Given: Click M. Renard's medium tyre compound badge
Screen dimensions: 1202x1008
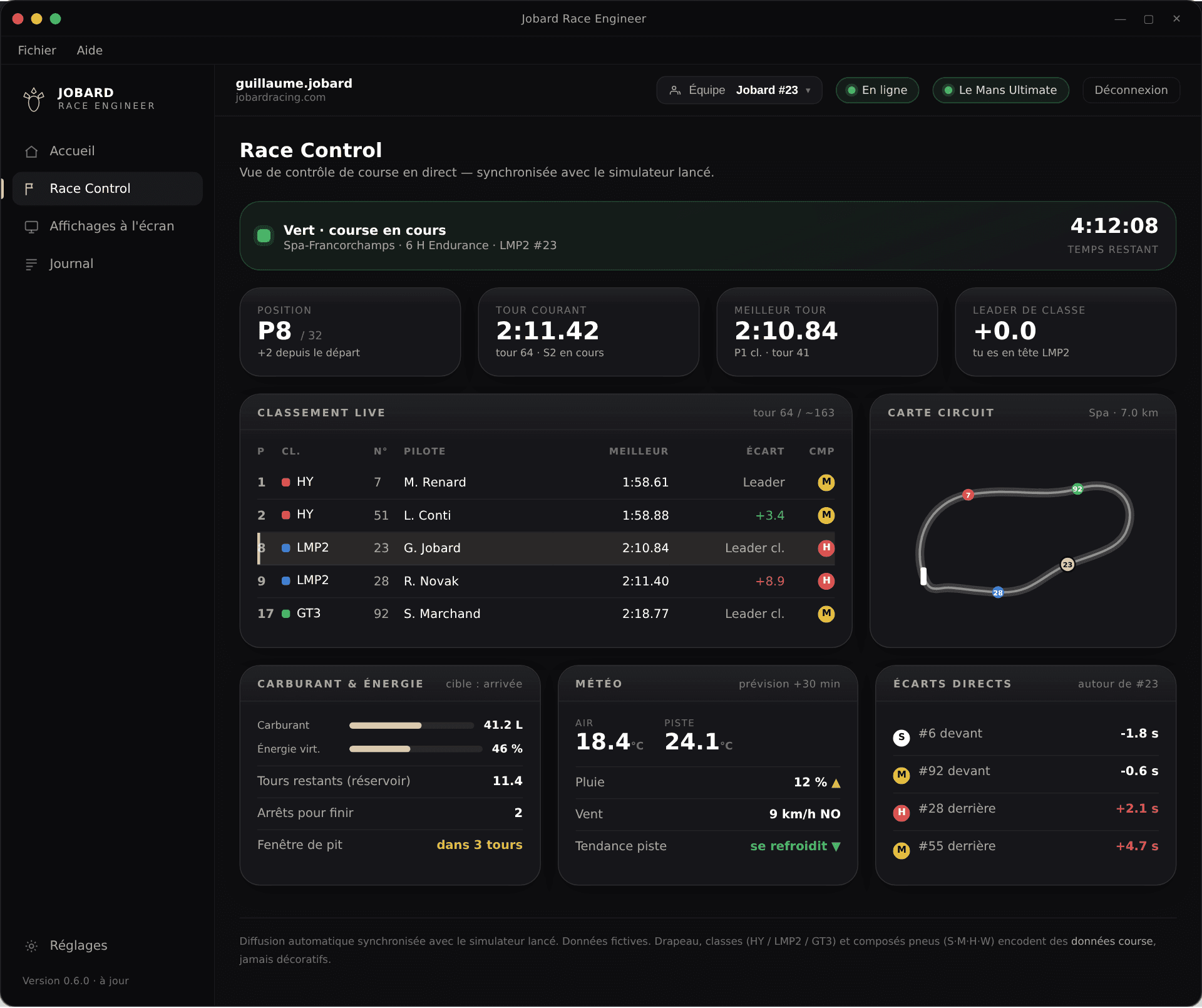Looking at the screenshot, I should pos(826,482).
